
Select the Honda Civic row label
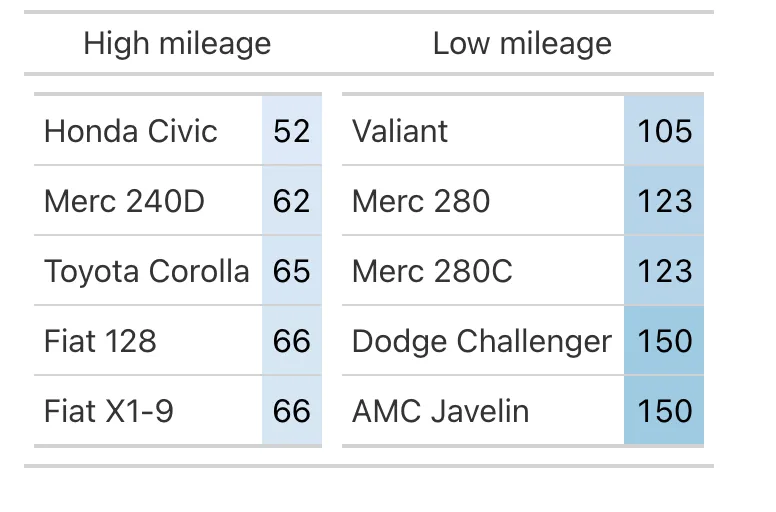pos(131,131)
